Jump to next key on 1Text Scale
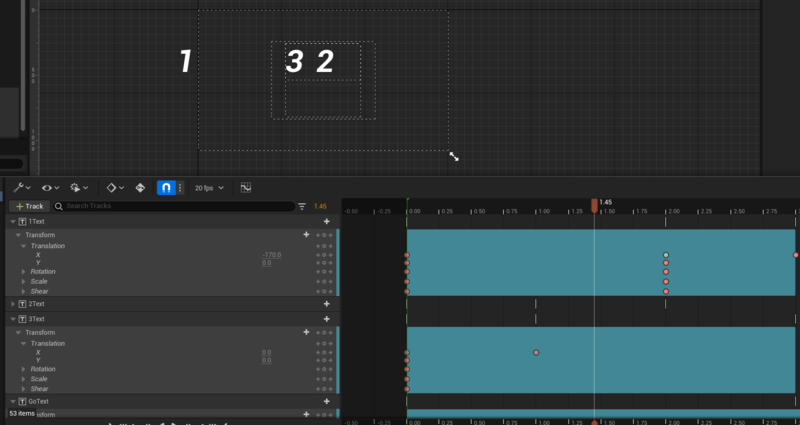 (331, 282)
